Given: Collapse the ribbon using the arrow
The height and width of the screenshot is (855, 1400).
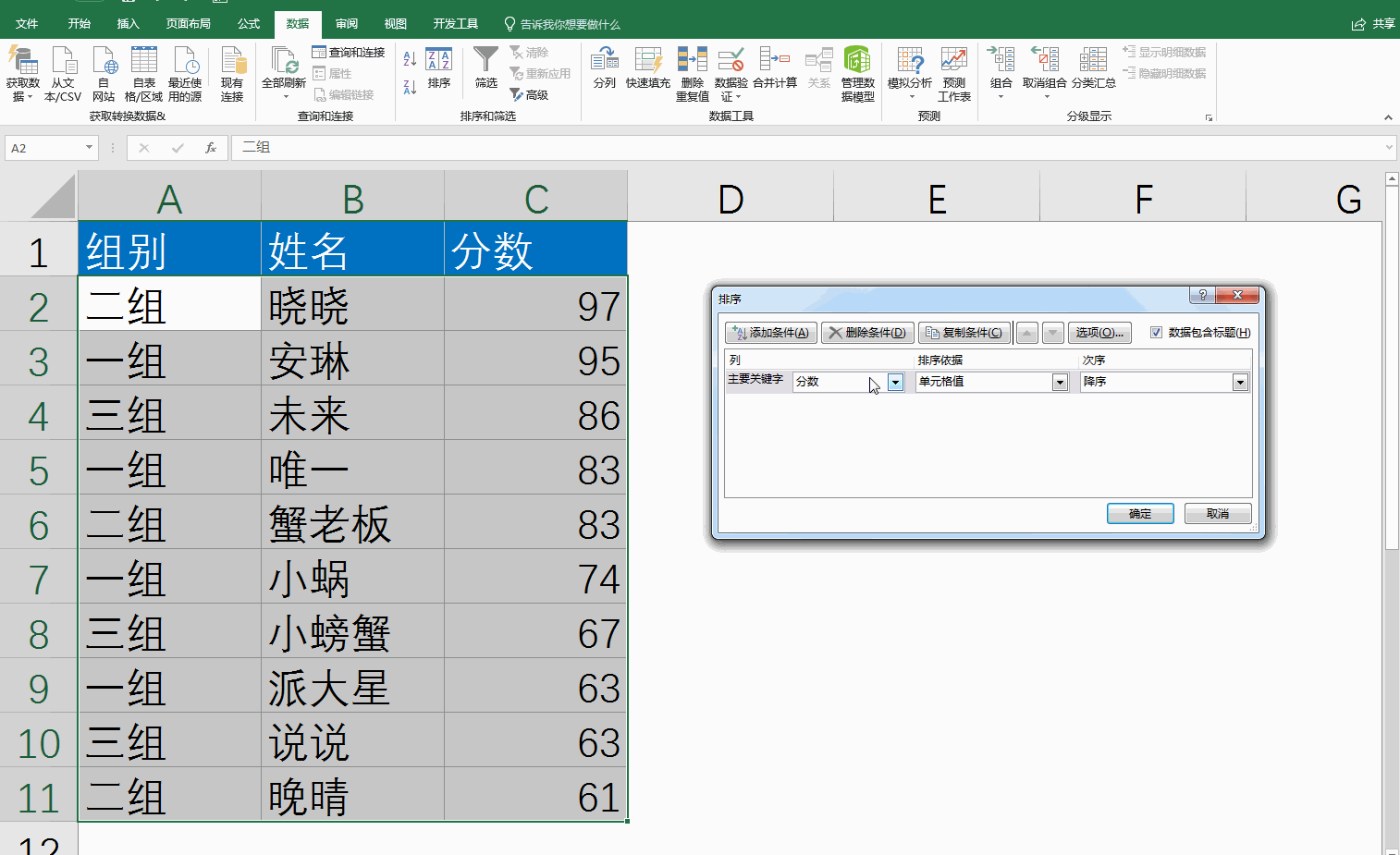Looking at the screenshot, I should click(1388, 117).
